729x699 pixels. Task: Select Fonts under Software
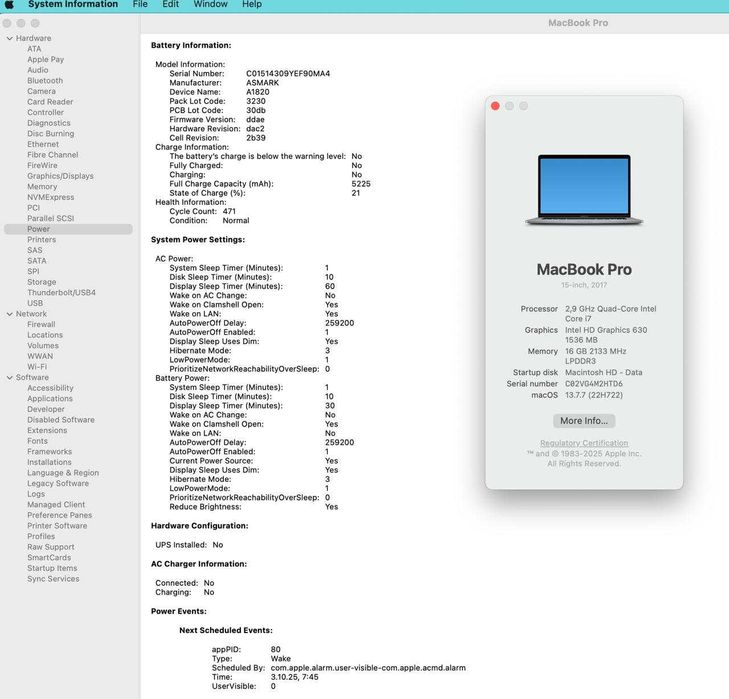(x=37, y=441)
